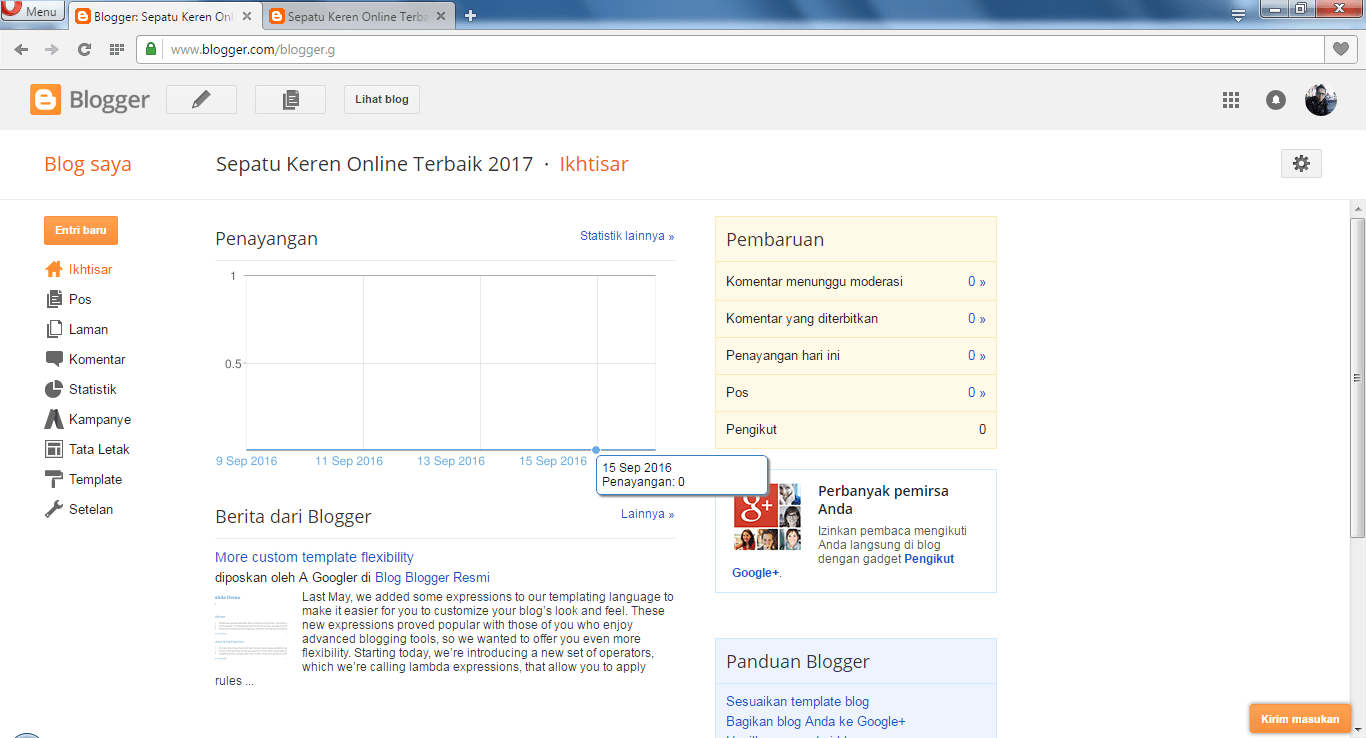Open Template in the sidebar
This screenshot has width=1366, height=738.
(x=95, y=479)
